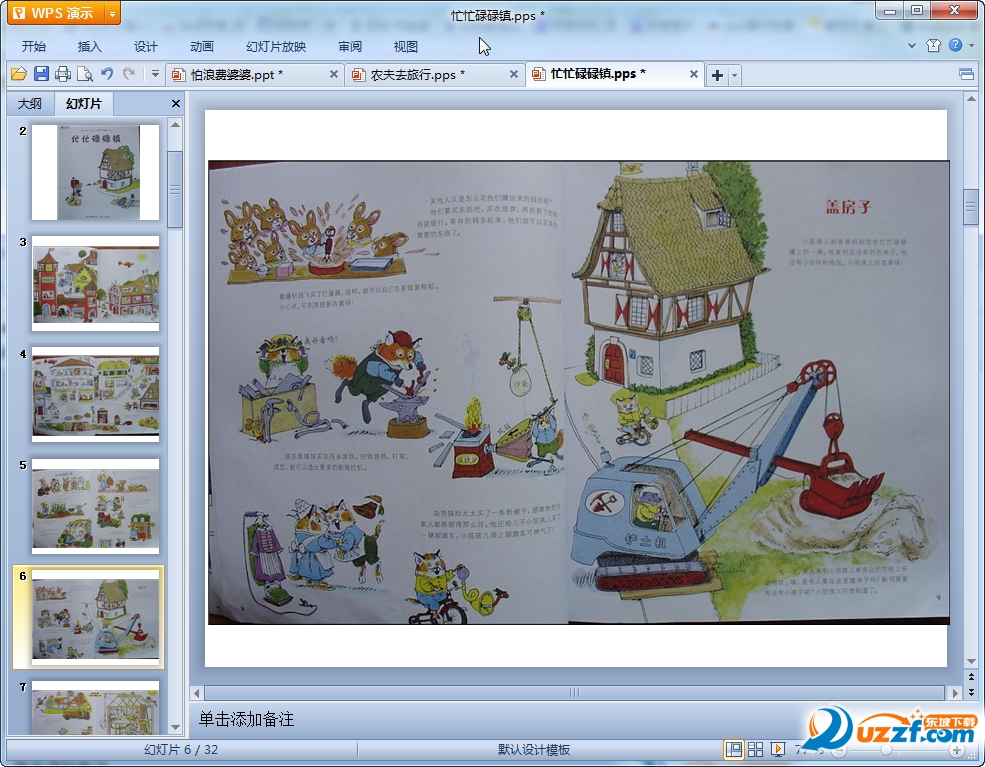This screenshot has height=767, width=985.
Task: Expand the ribbon with the chevron arrow
Action: tap(912, 45)
